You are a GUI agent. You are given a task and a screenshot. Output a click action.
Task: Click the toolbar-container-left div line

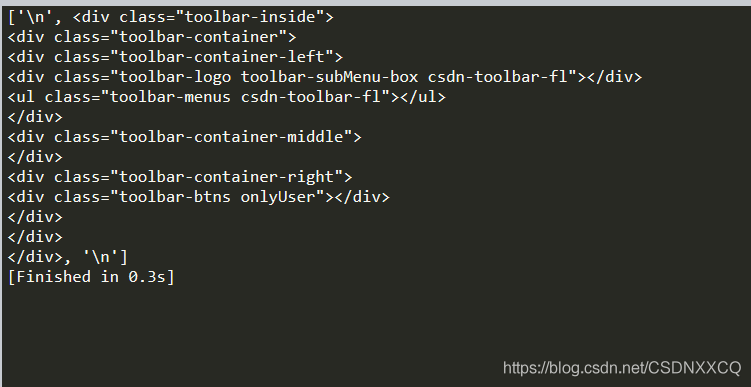tap(175, 57)
